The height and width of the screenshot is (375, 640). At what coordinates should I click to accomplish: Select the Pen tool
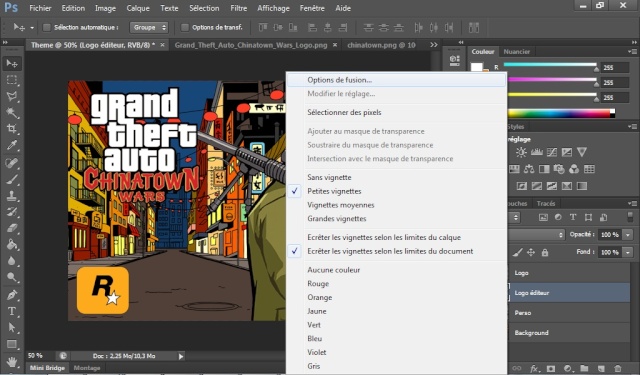(x=12, y=295)
